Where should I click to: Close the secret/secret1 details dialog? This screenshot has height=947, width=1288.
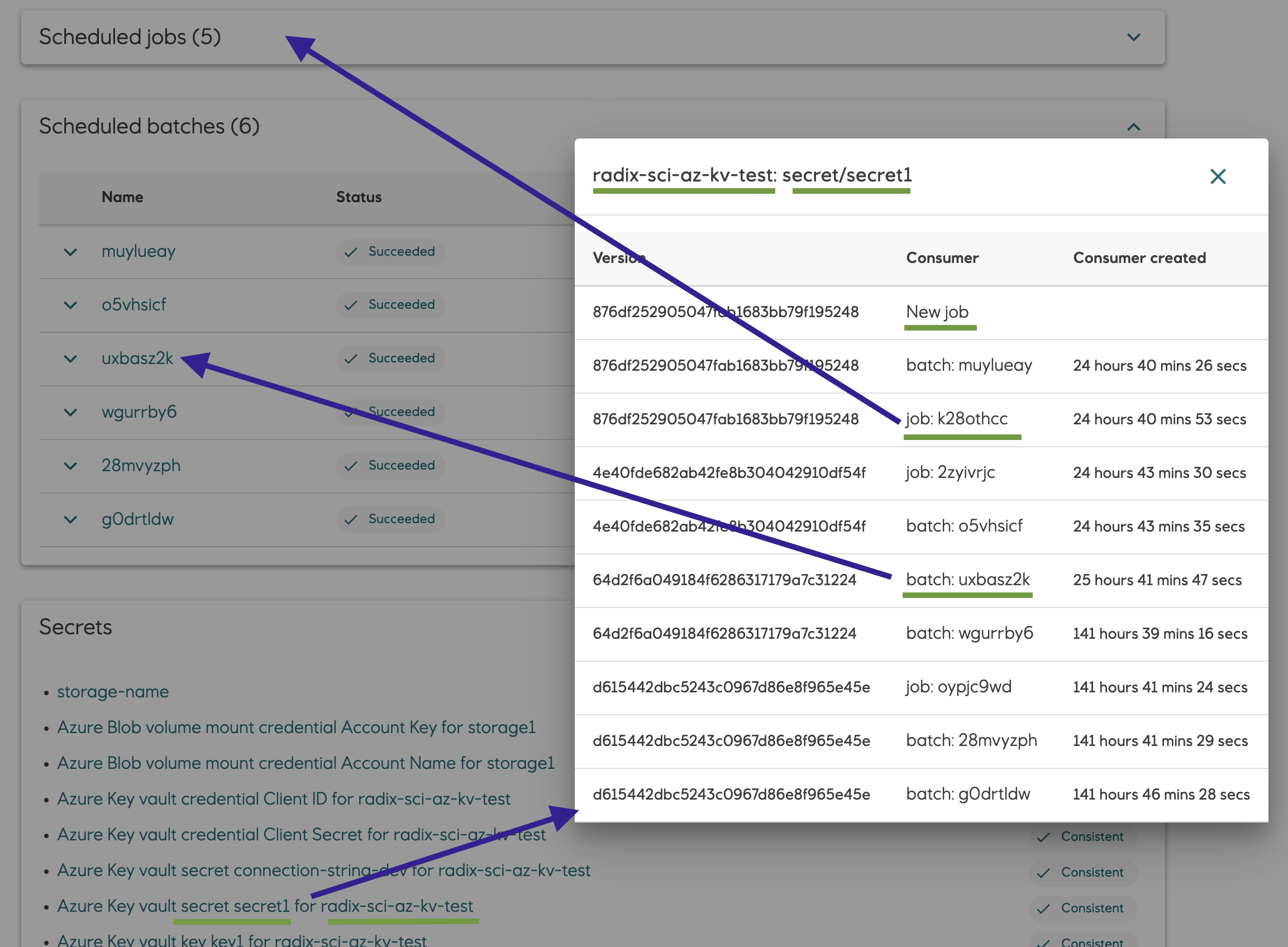(x=1218, y=177)
